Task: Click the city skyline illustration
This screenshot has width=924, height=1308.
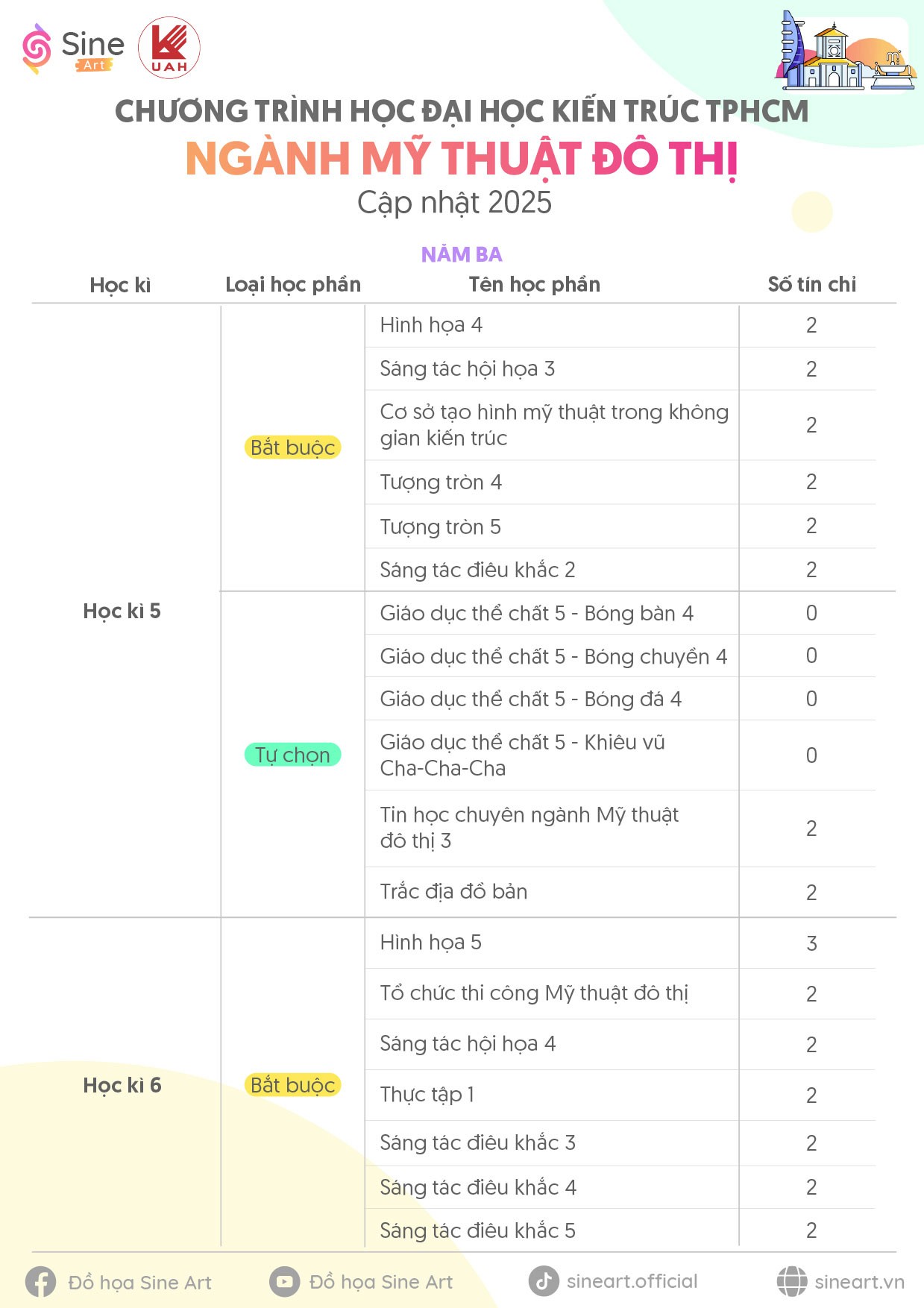Action: point(844,51)
